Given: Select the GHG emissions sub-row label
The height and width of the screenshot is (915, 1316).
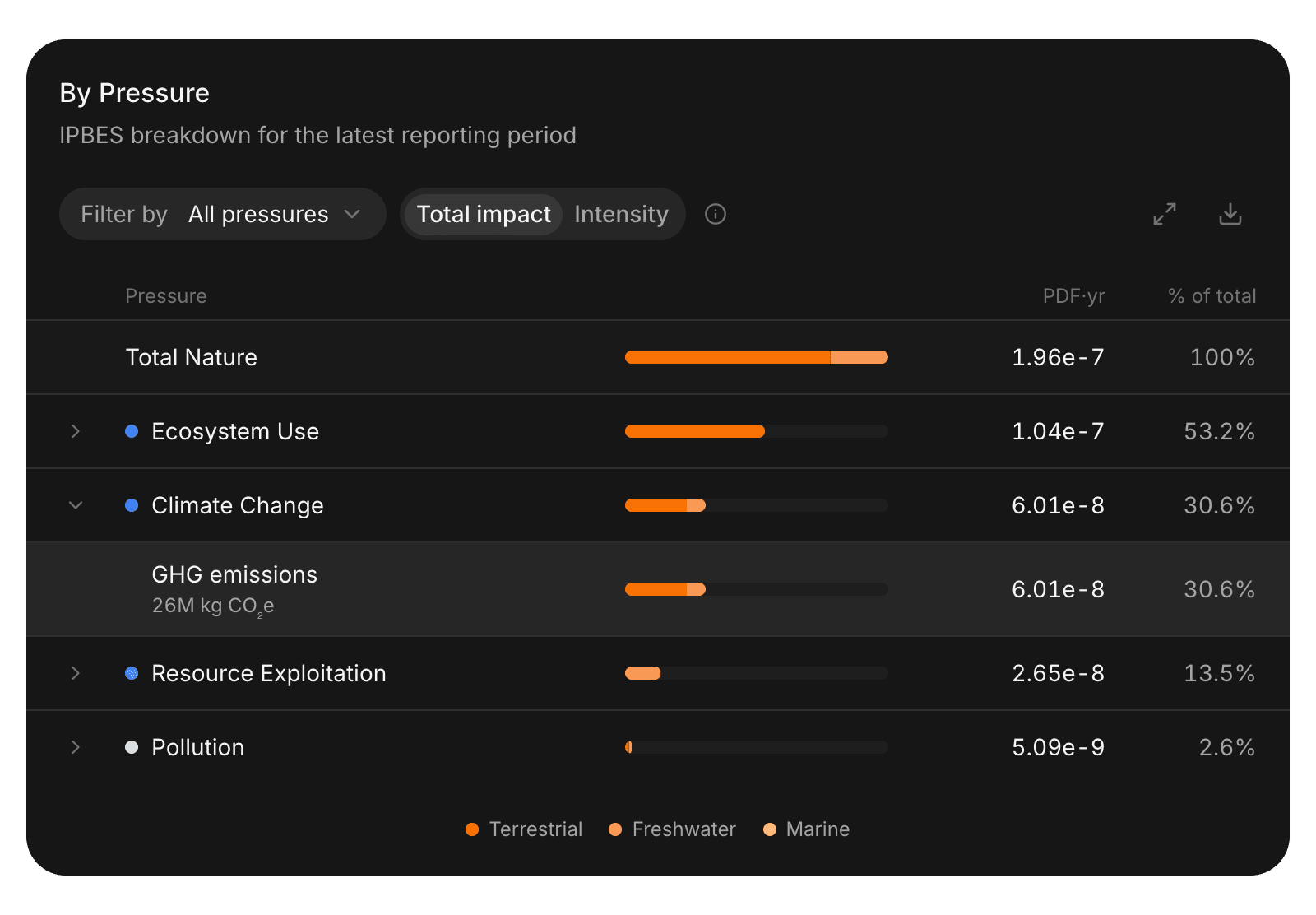Looking at the screenshot, I should (x=234, y=574).
